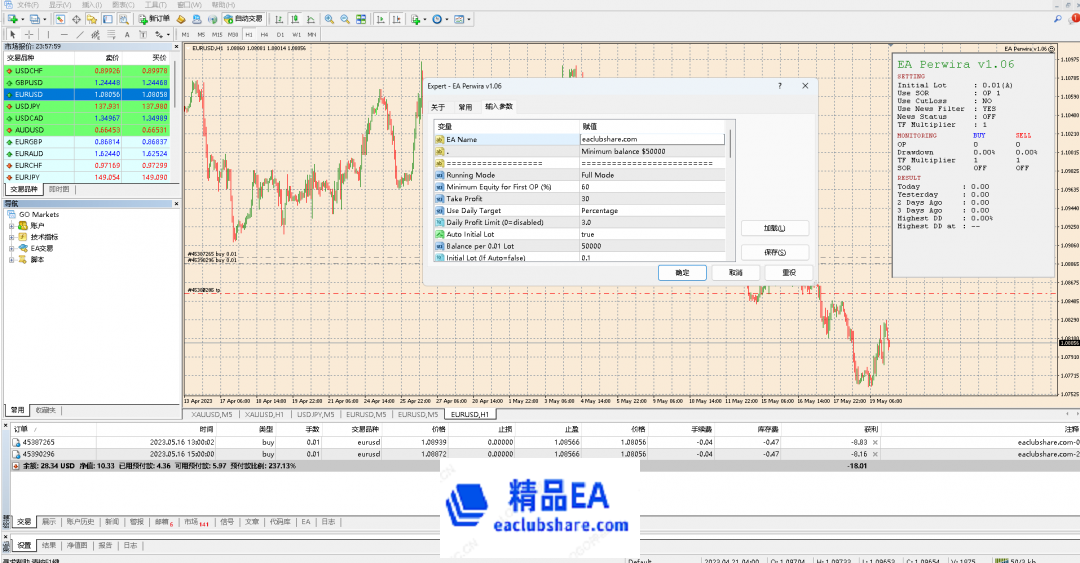Select the trendline drawing tool
The height and width of the screenshot is (563, 1080).
(x=80, y=34)
